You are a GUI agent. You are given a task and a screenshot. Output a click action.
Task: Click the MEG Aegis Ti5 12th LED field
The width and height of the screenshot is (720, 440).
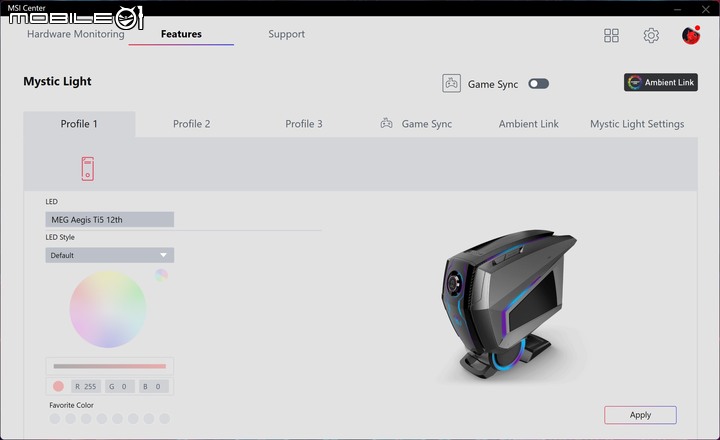(x=109, y=220)
